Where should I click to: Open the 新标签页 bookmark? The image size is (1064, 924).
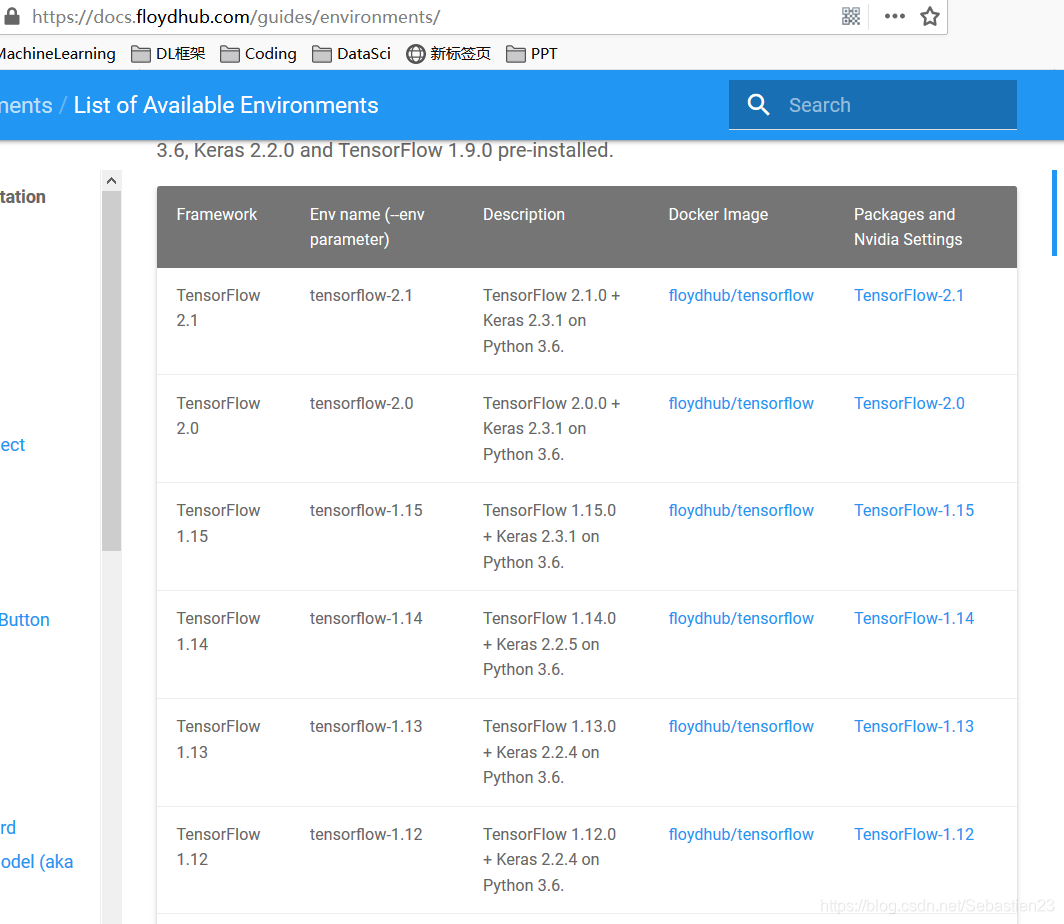click(449, 54)
